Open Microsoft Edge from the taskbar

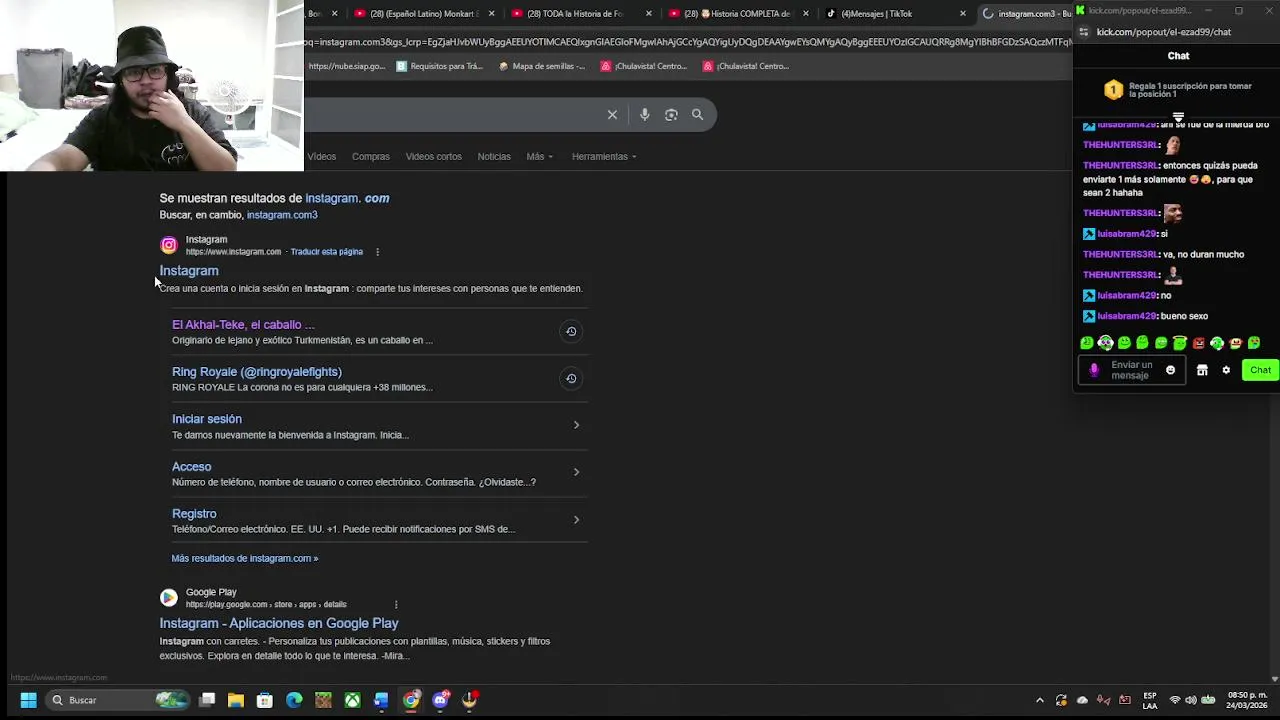(294, 700)
